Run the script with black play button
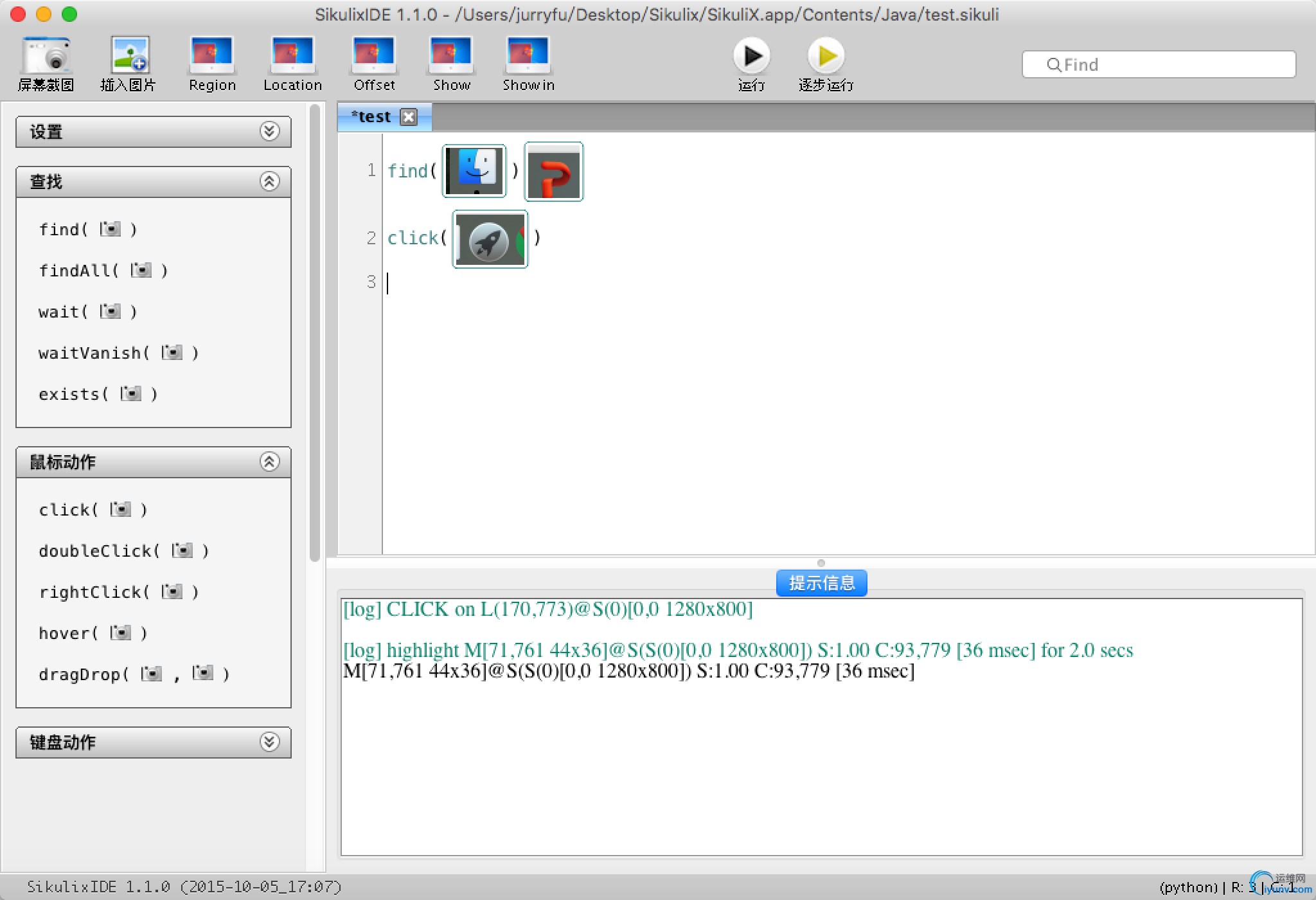1316x900 pixels. click(x=751, y=57)
